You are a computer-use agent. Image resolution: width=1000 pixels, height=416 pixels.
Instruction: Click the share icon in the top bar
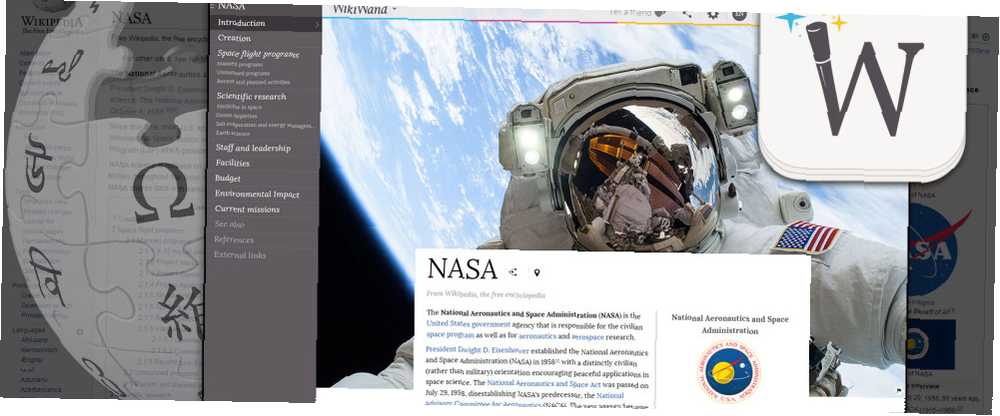pos(687,13)
